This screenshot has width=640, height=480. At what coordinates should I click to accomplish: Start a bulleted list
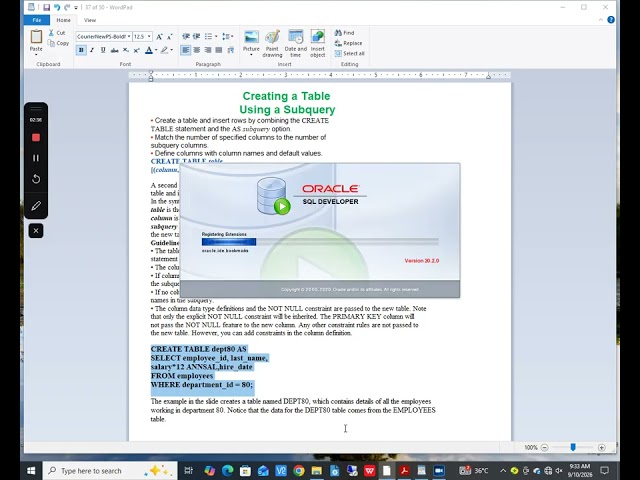208,36
